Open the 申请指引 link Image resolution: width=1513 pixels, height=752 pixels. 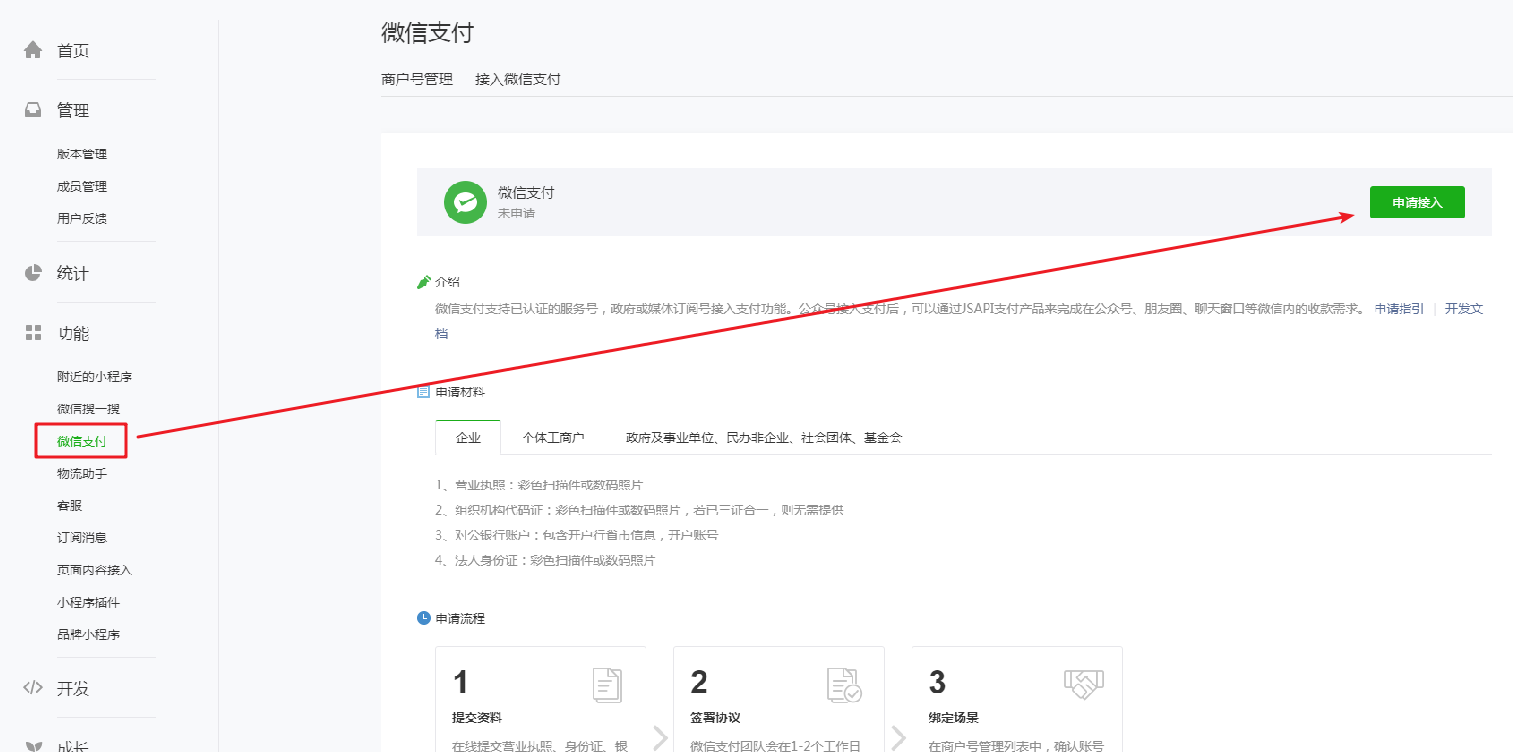point(1399,308)
